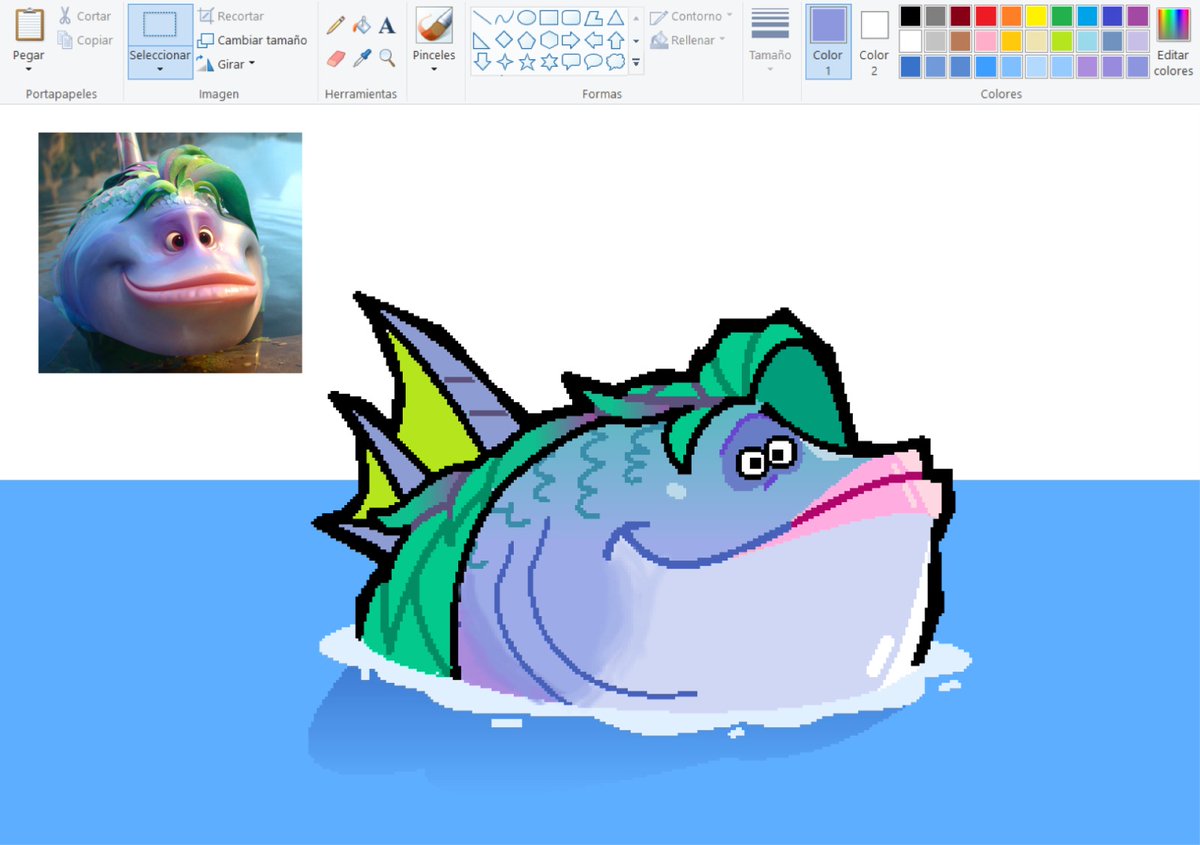Screen dimensions: 1200x845
Task: Pick the black color swatch
Action: [x=910, y=16]
